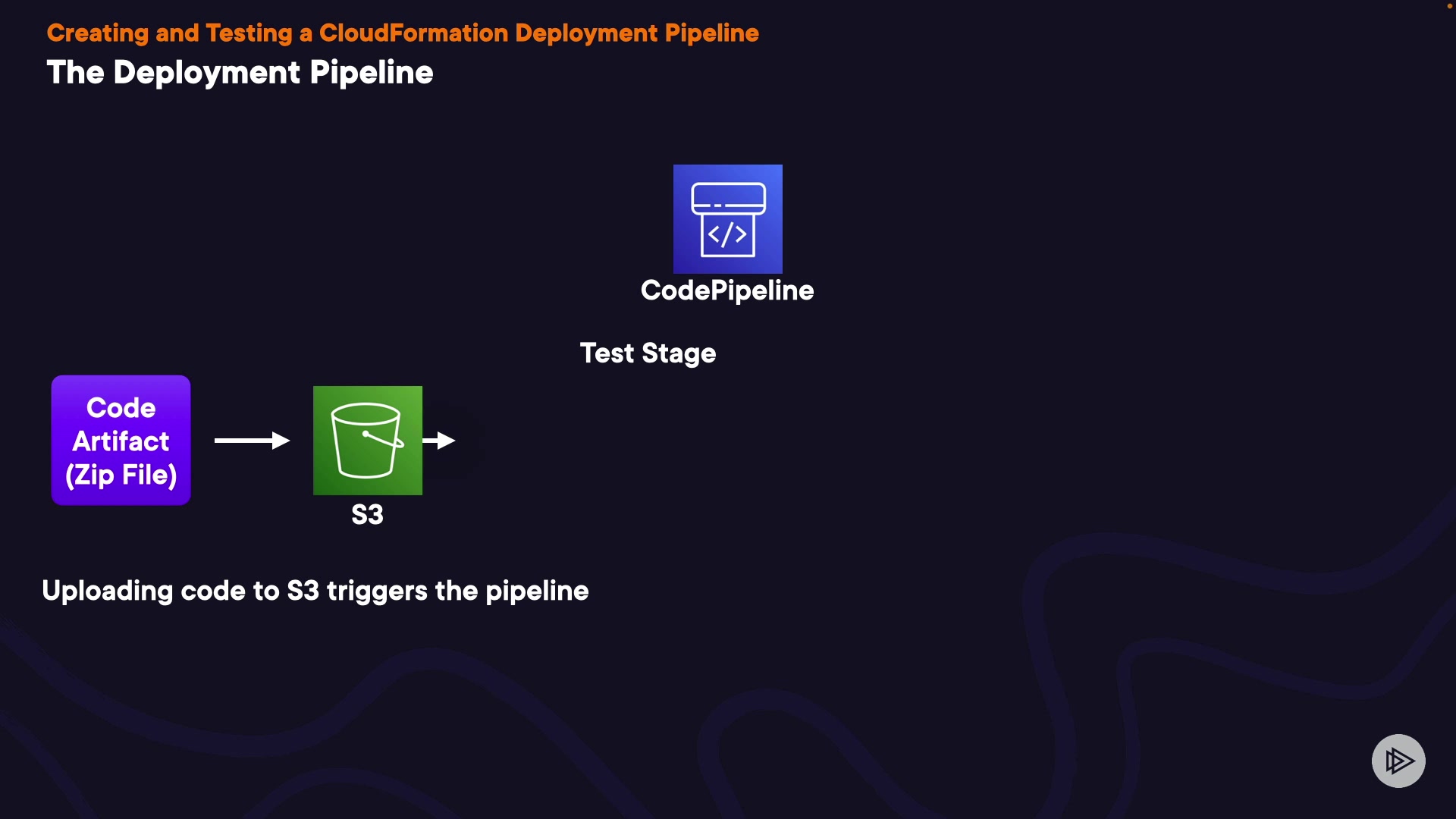Click the S3 text label under bucket
The width and height of the screenshot is (1456, 819).
(367, 515)
